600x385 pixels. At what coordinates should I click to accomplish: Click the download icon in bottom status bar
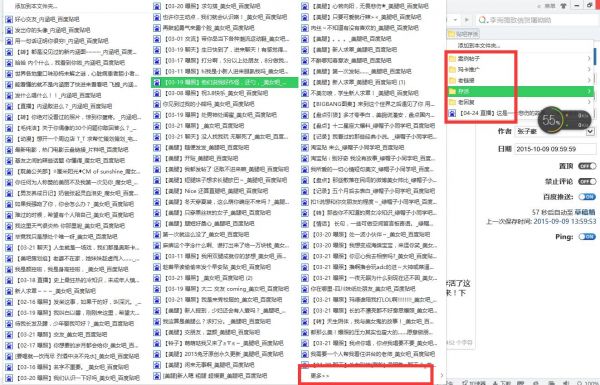coord(495,382)
